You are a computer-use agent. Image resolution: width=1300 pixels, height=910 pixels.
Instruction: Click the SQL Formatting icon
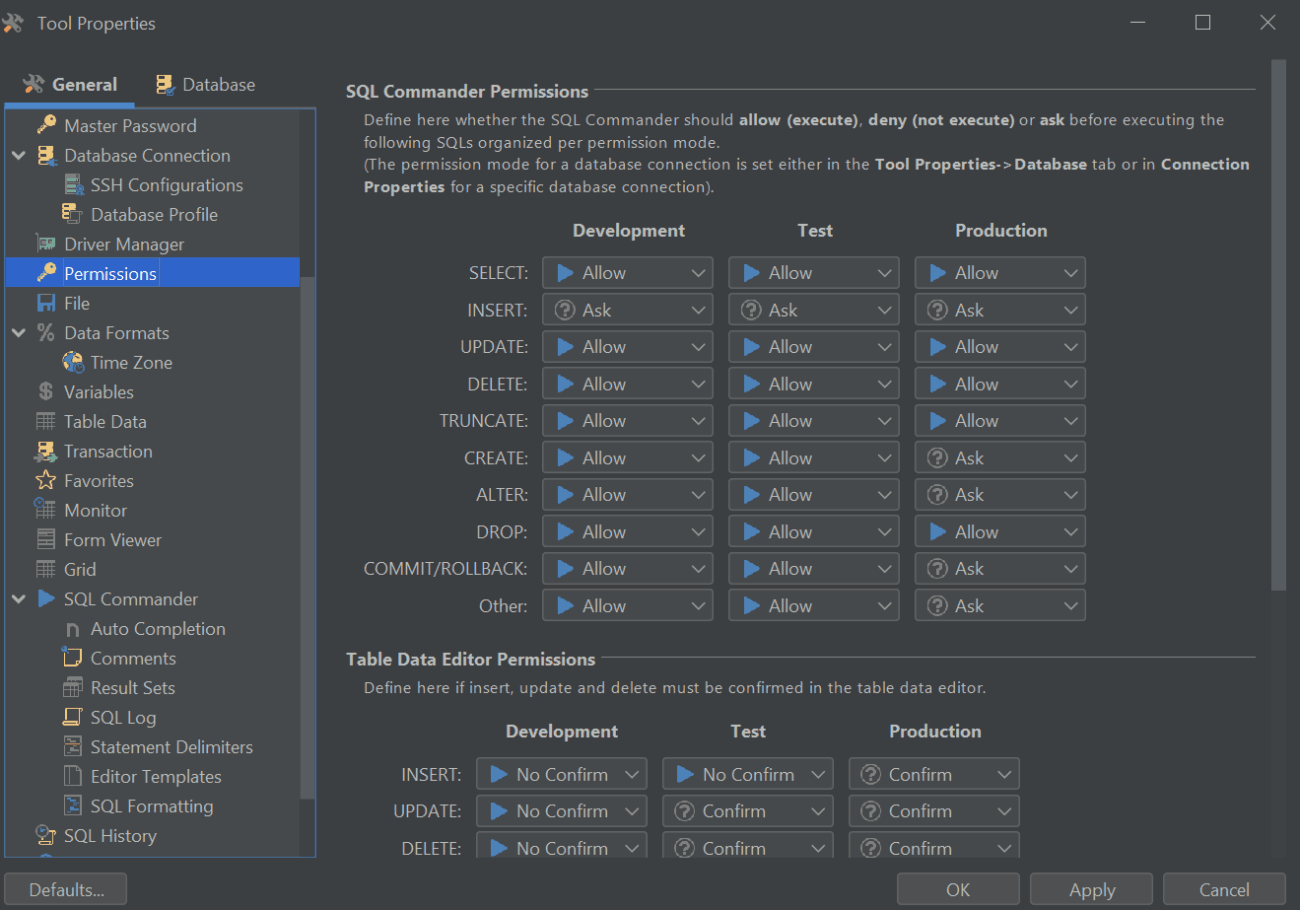click(73, 806)
